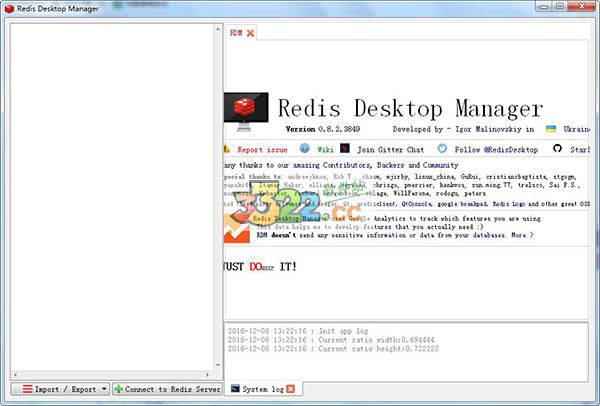The width and height of the screenshot is (600, 406).
Task: Click the Twitter bird icon
Action: [442, 148]
